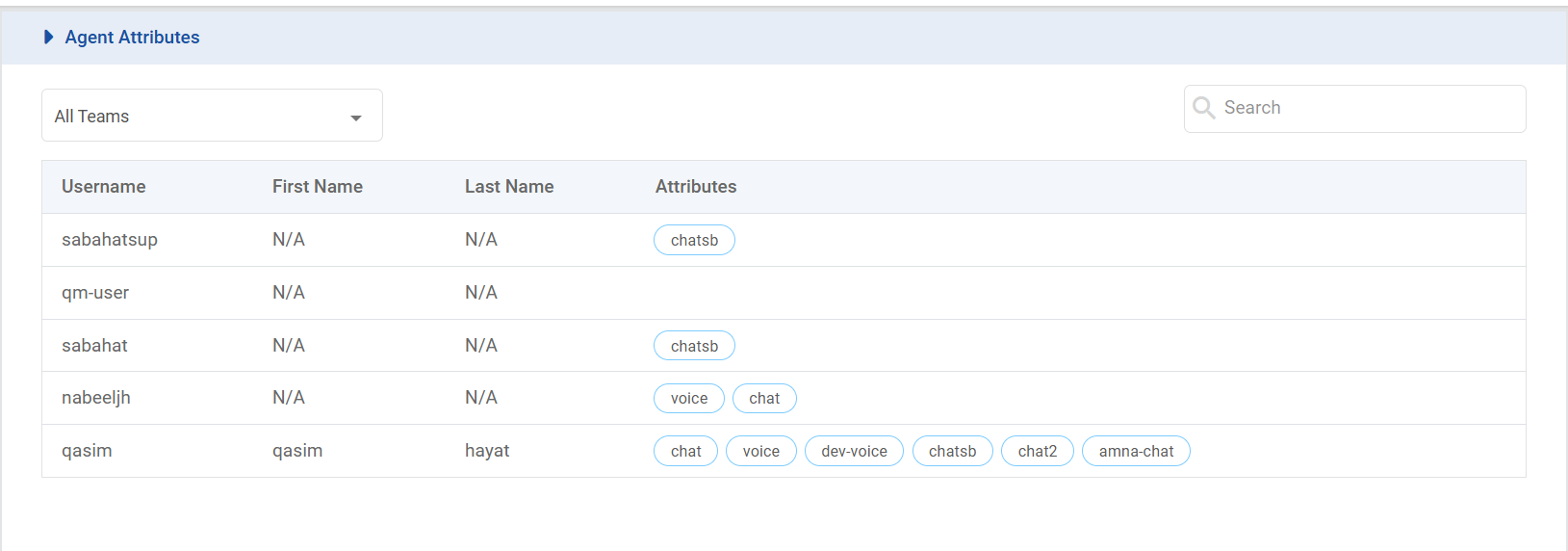Image resolution: width=1568 pixels, height=551 pixels.
Task: Click the Last Name column header
Action: point(509,187)
